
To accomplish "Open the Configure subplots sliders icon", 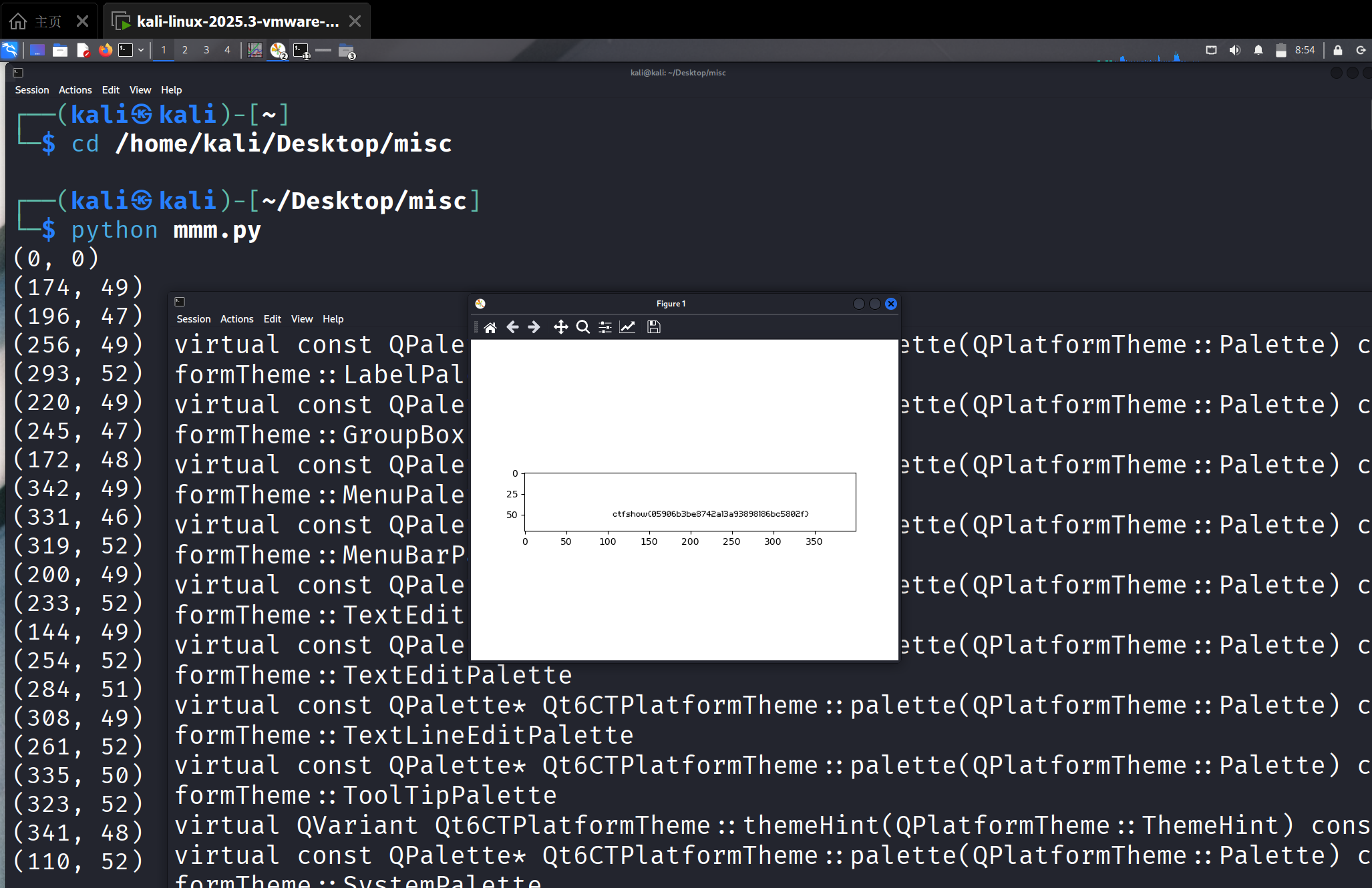I will [x=605, y=327].
